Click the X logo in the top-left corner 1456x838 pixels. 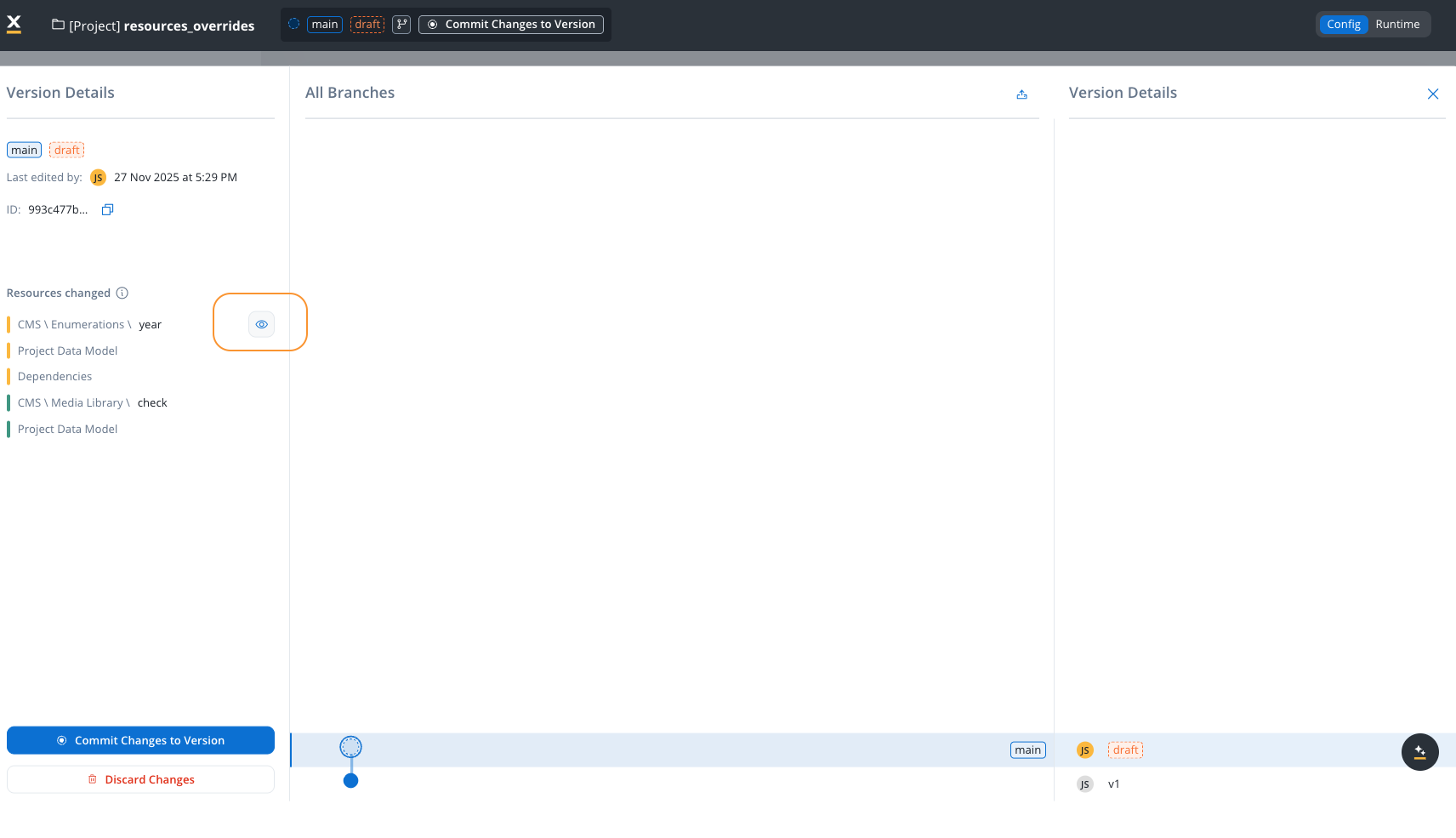[x=14, y=23]
